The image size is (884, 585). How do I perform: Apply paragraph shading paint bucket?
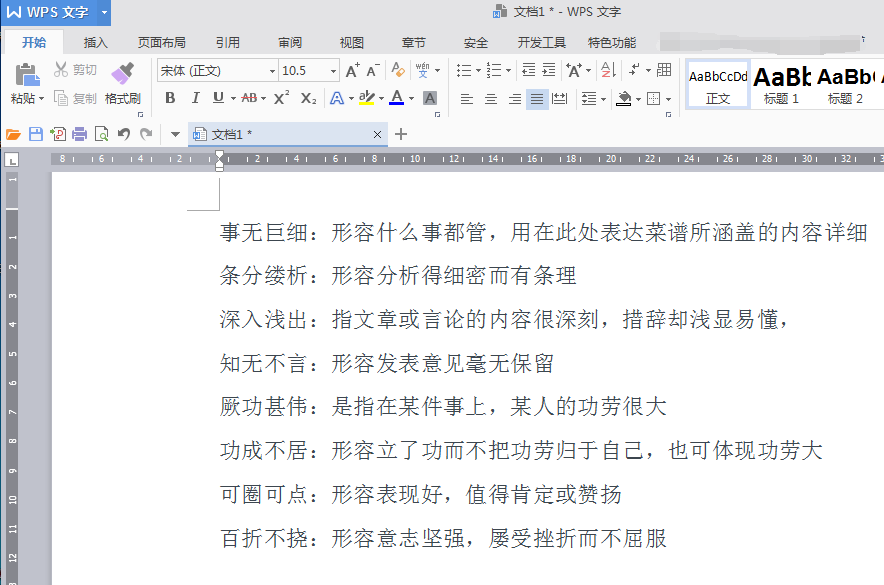(x=624, y=99)
